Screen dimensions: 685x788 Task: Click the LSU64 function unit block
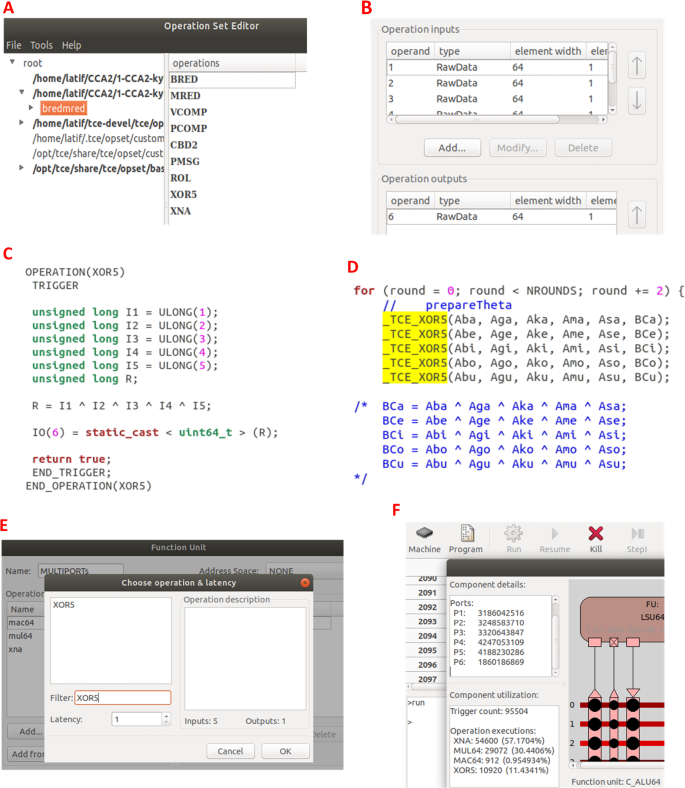point(622,619)
